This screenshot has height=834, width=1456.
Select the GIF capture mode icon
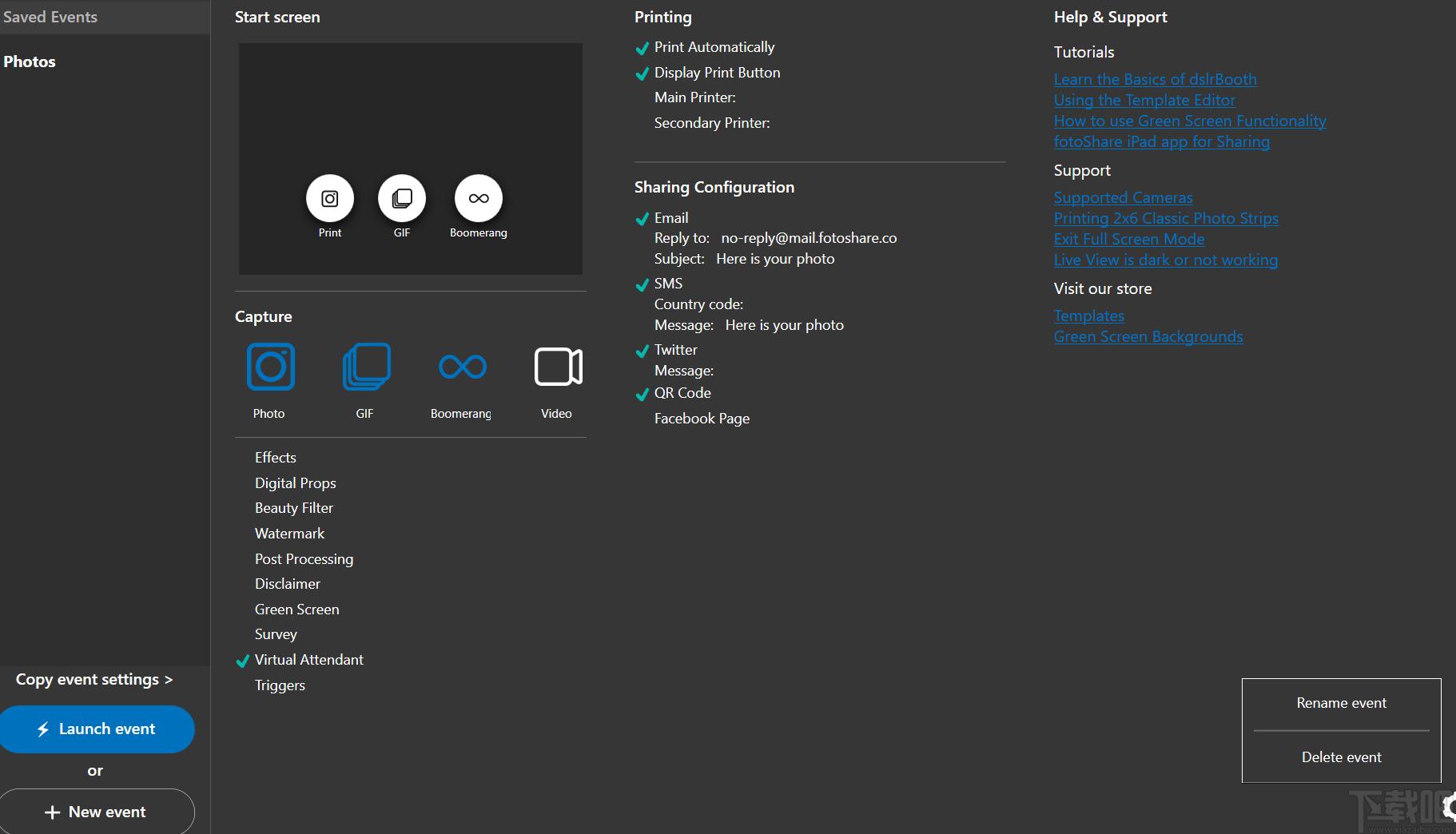click(x=366, y=367)
